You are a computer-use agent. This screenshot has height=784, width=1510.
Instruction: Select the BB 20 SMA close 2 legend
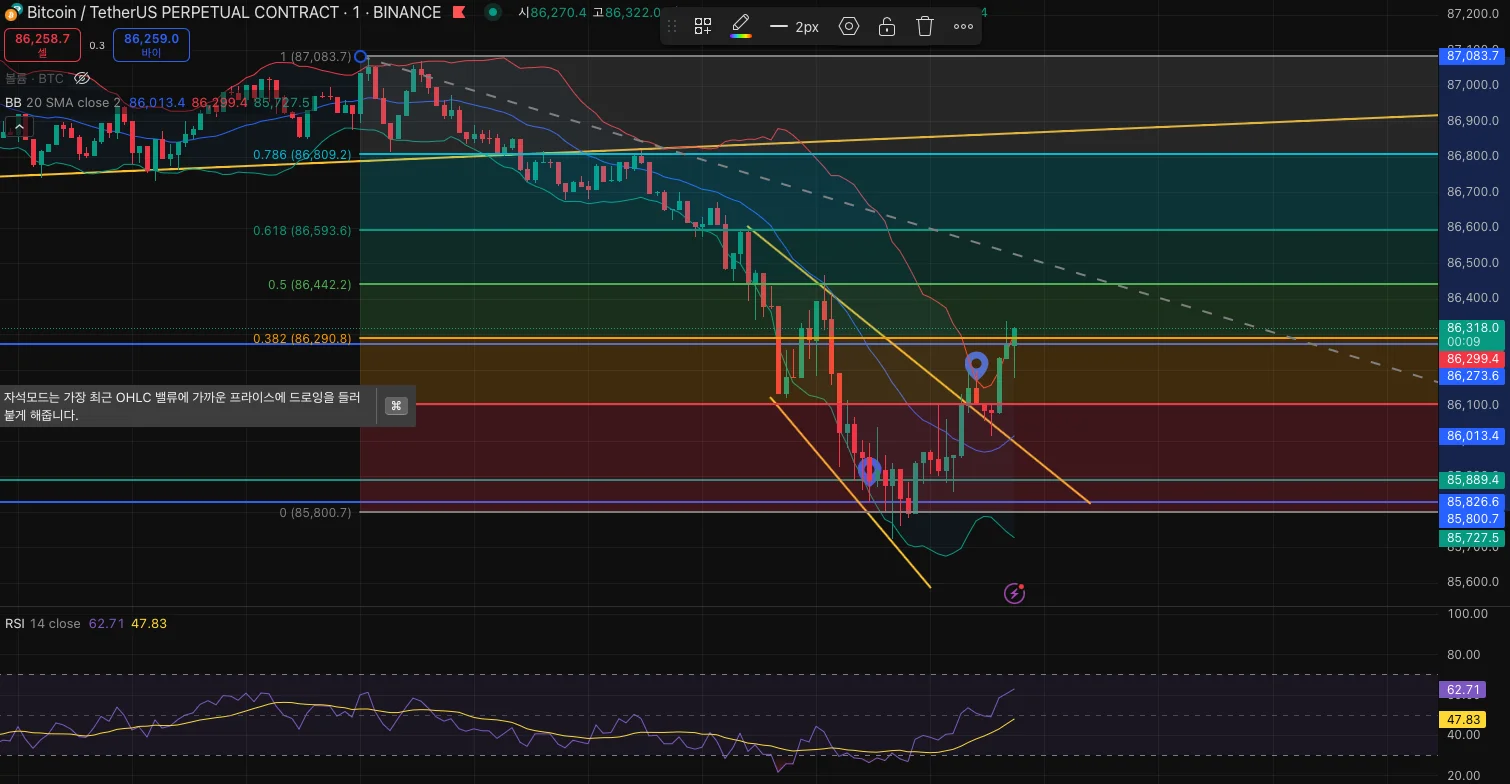[63, 102]
